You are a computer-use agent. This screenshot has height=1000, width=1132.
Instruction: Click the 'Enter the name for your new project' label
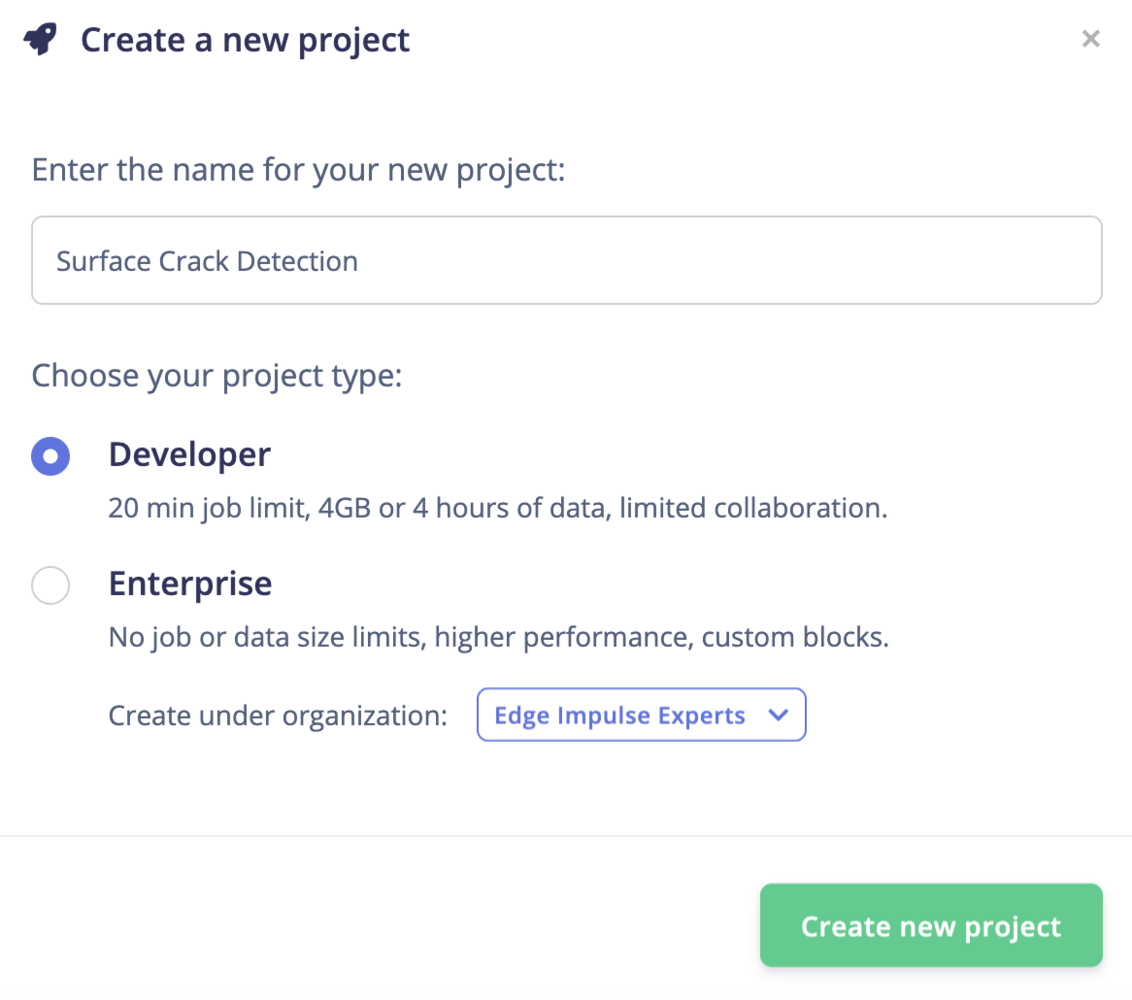pyautogui.click(x=298, y=169)
